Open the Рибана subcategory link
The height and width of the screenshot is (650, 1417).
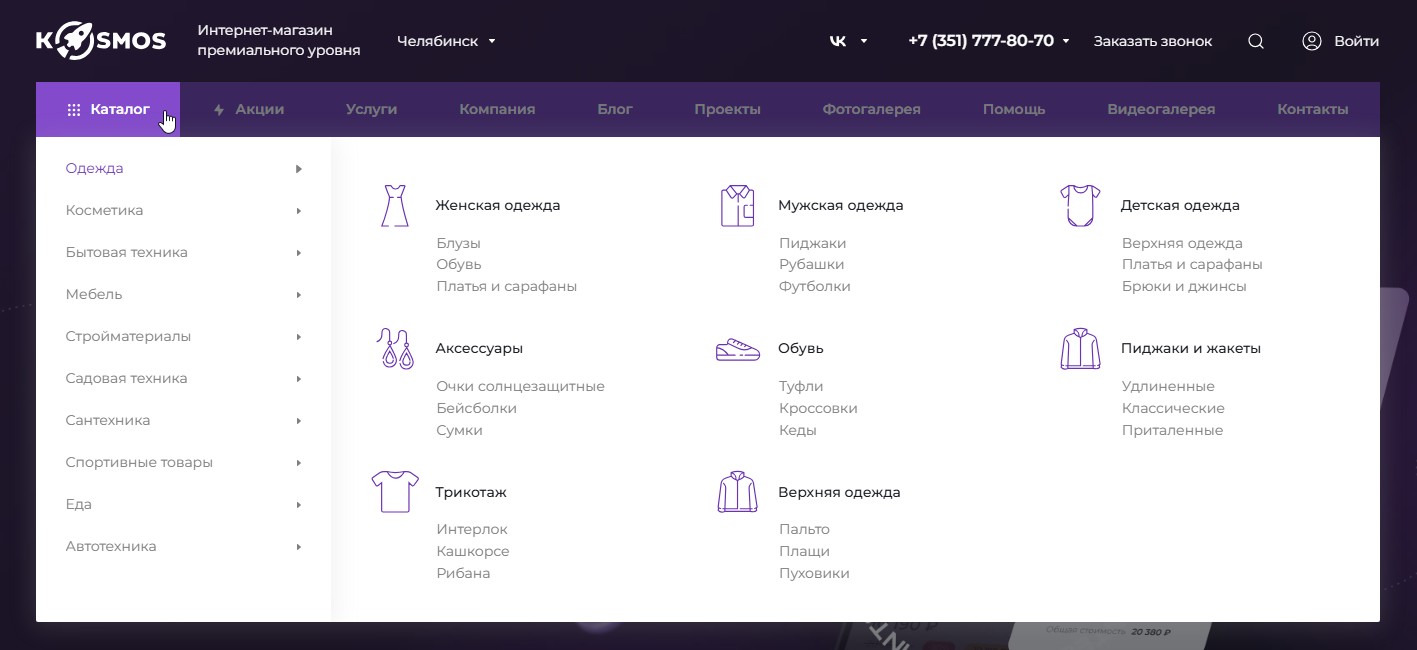point(463,574)
